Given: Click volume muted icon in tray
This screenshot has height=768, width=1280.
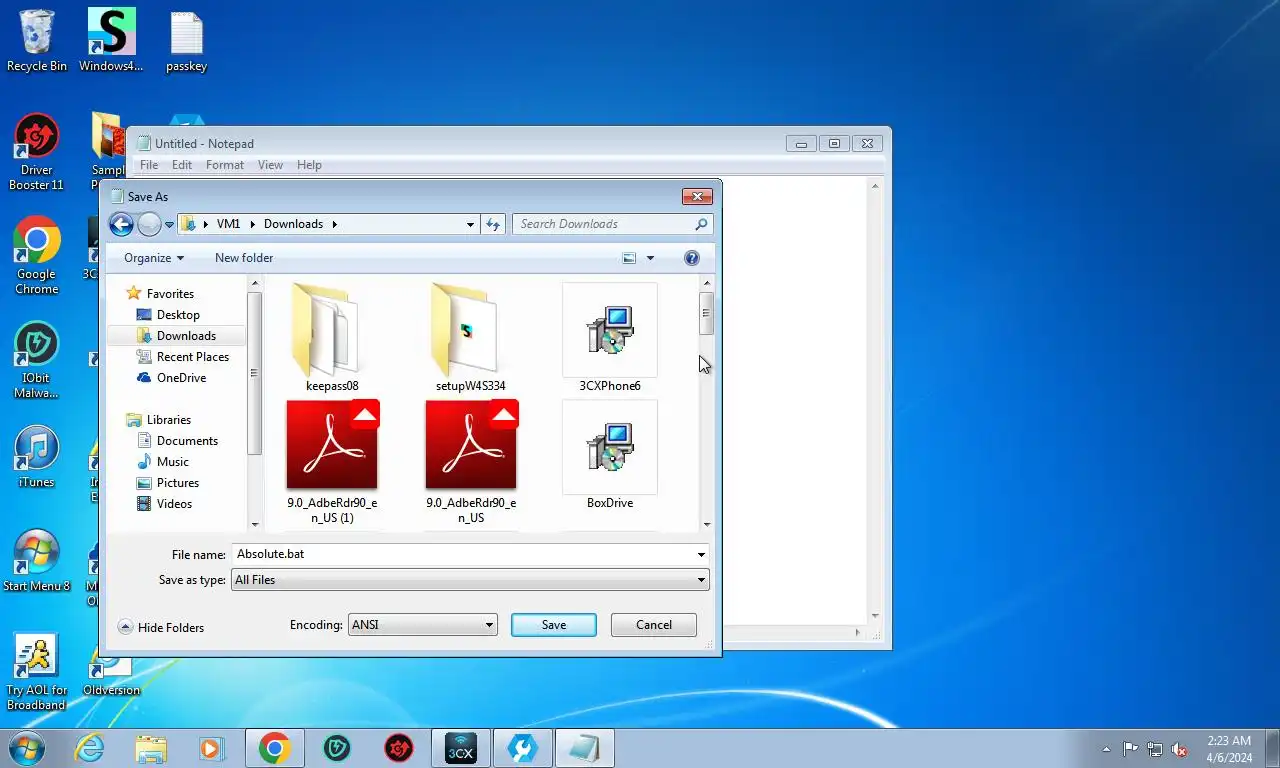Looking at the screenshot, I should (1180, 749).
